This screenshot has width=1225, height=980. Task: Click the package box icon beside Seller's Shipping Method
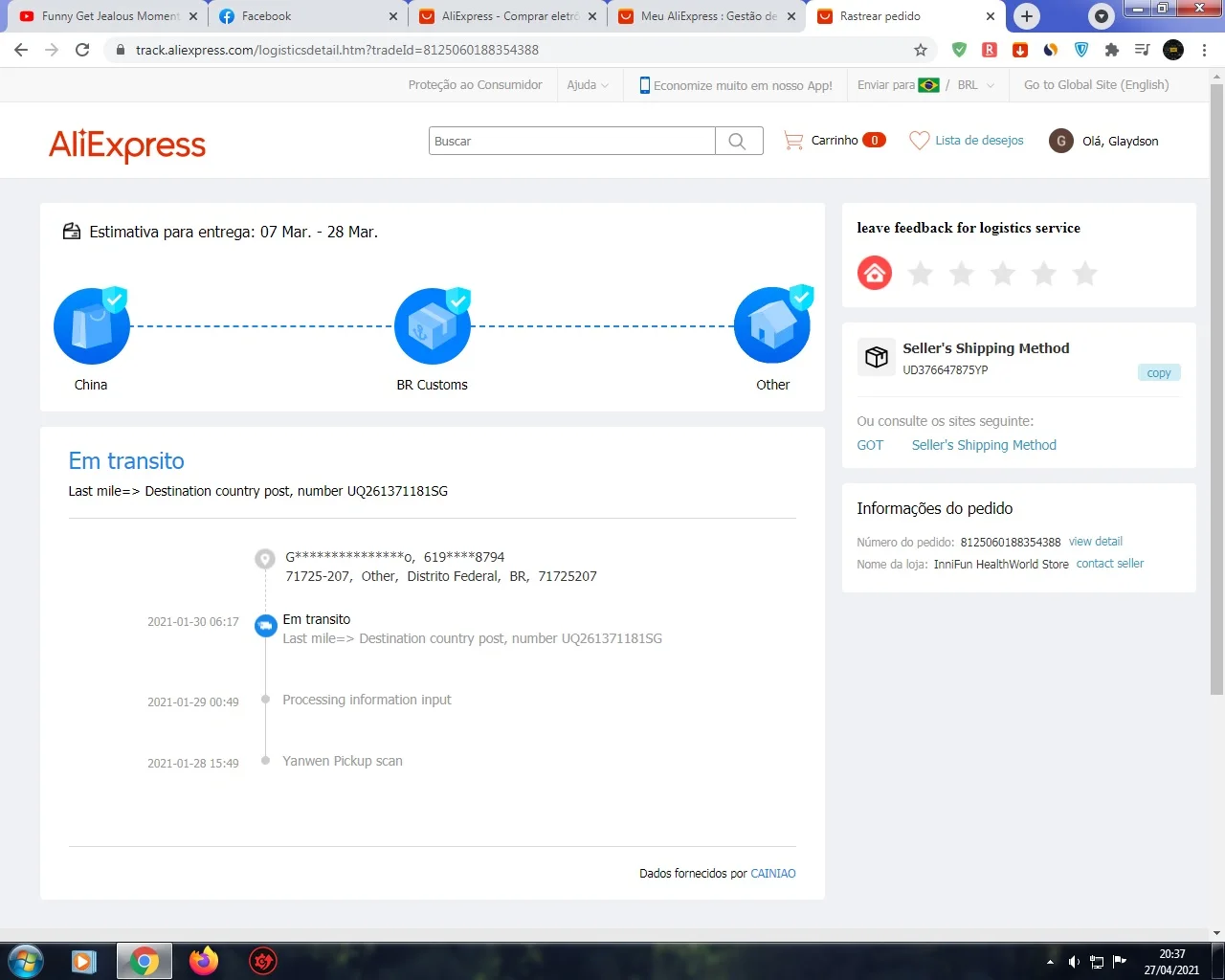(x=876, y=357)
